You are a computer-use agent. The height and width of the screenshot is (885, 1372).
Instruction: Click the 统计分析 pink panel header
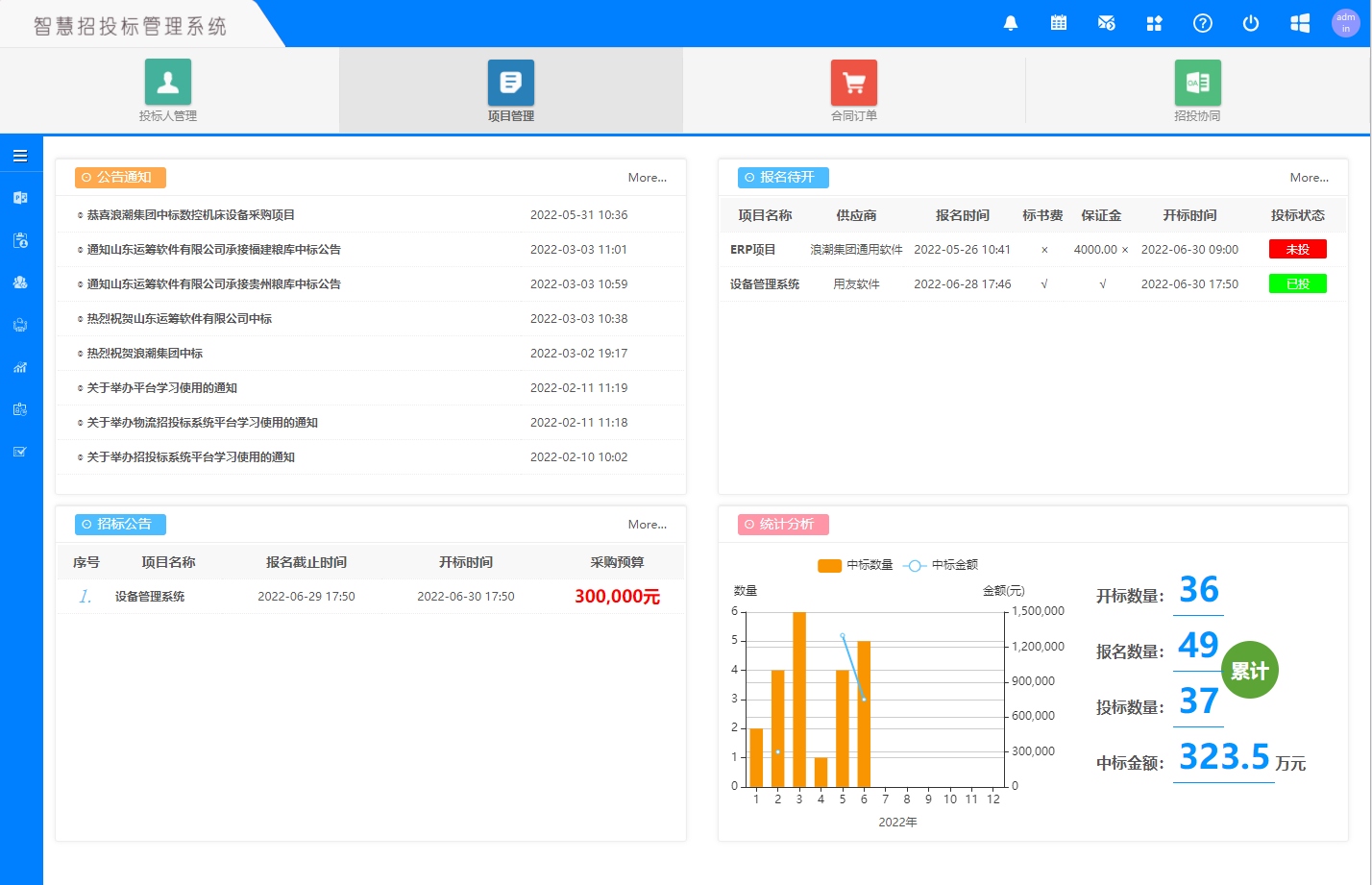click(783, 525)
